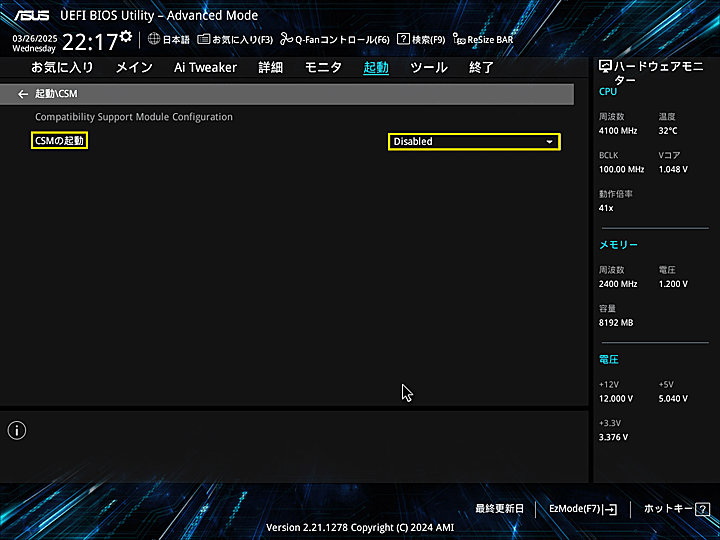Image resolution: width=720 pixels, height=540 pixels.
Task: Click the back arrow beside 起動\CSM
Action: (22, 94)
